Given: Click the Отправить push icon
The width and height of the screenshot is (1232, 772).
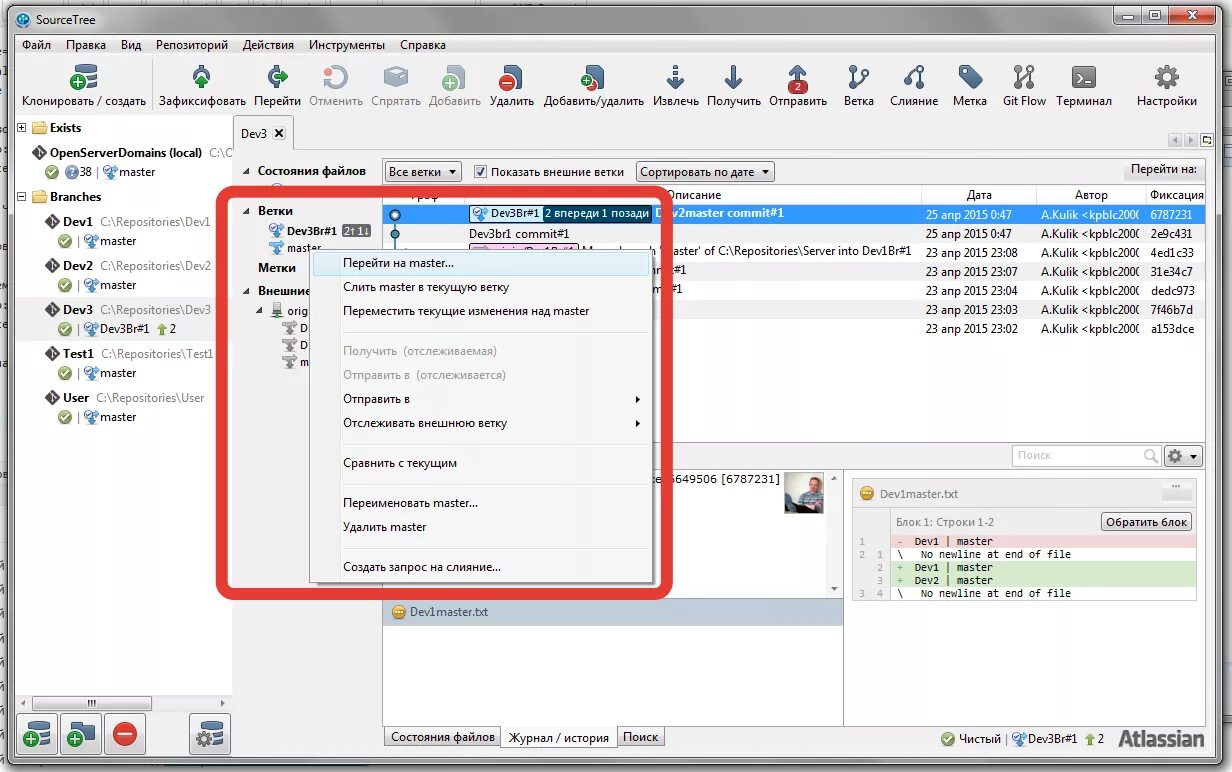Looking at the screenshot, I should tap(797, 79).
